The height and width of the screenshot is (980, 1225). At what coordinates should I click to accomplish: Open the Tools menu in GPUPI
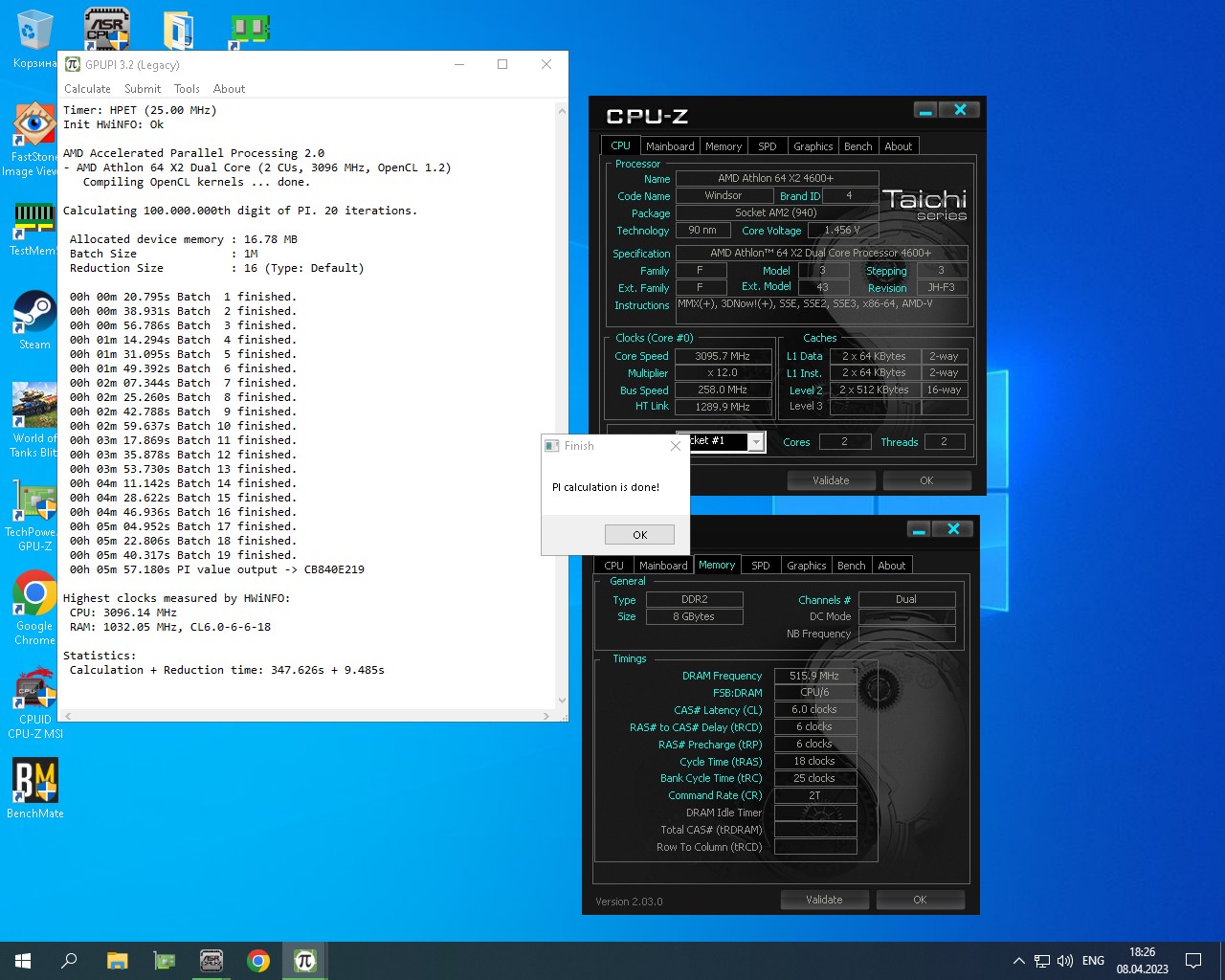(x=187, y=89)
